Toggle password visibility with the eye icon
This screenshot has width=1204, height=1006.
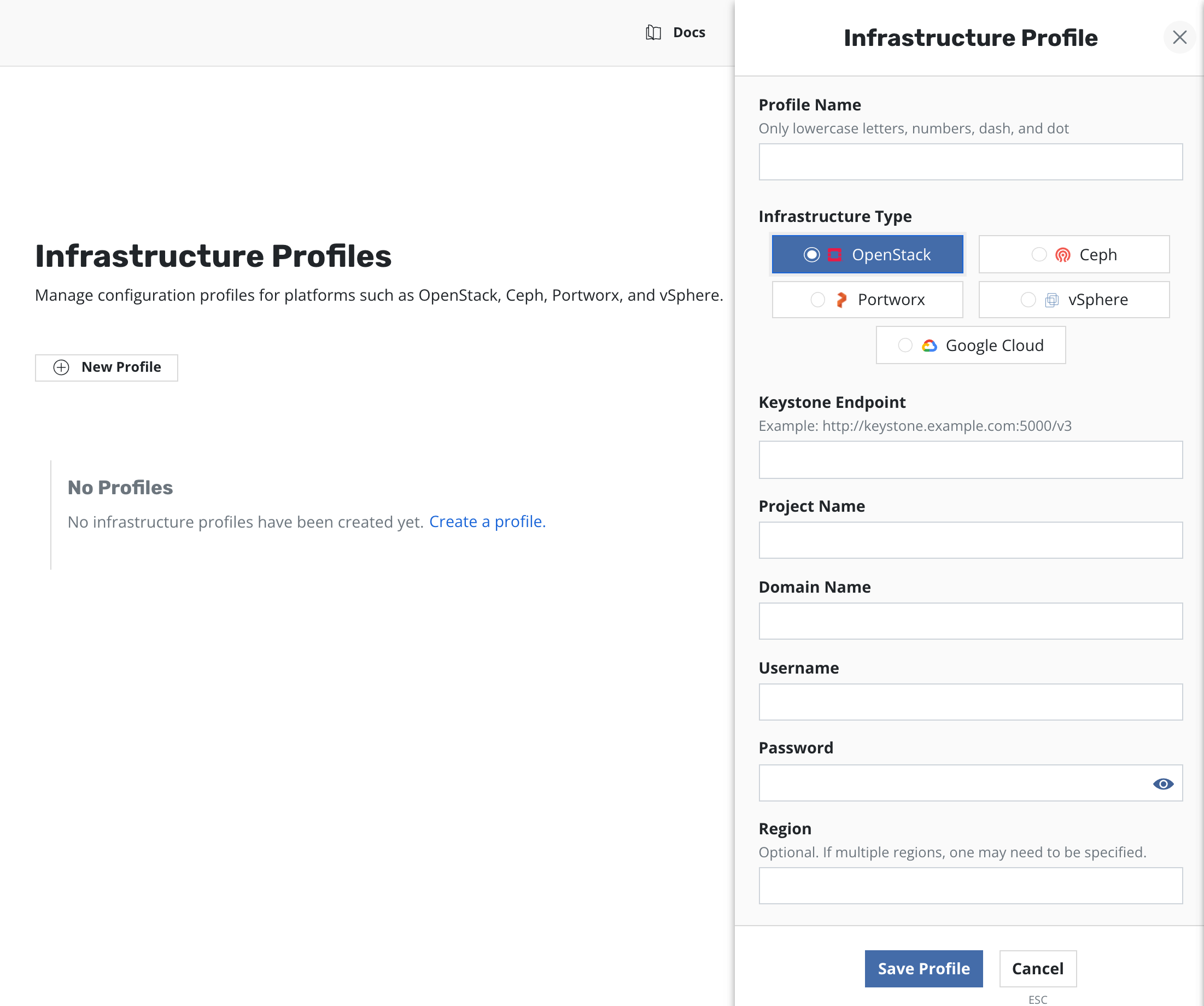tap(1163, 783)
